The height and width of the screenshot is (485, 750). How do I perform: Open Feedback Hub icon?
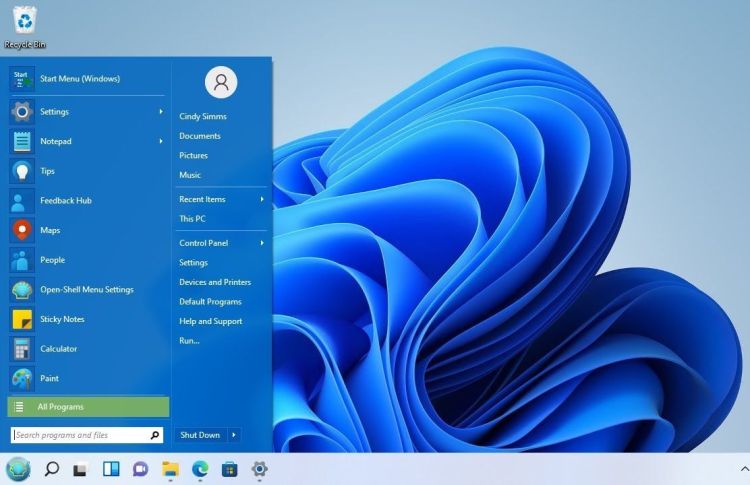[22, 201]
